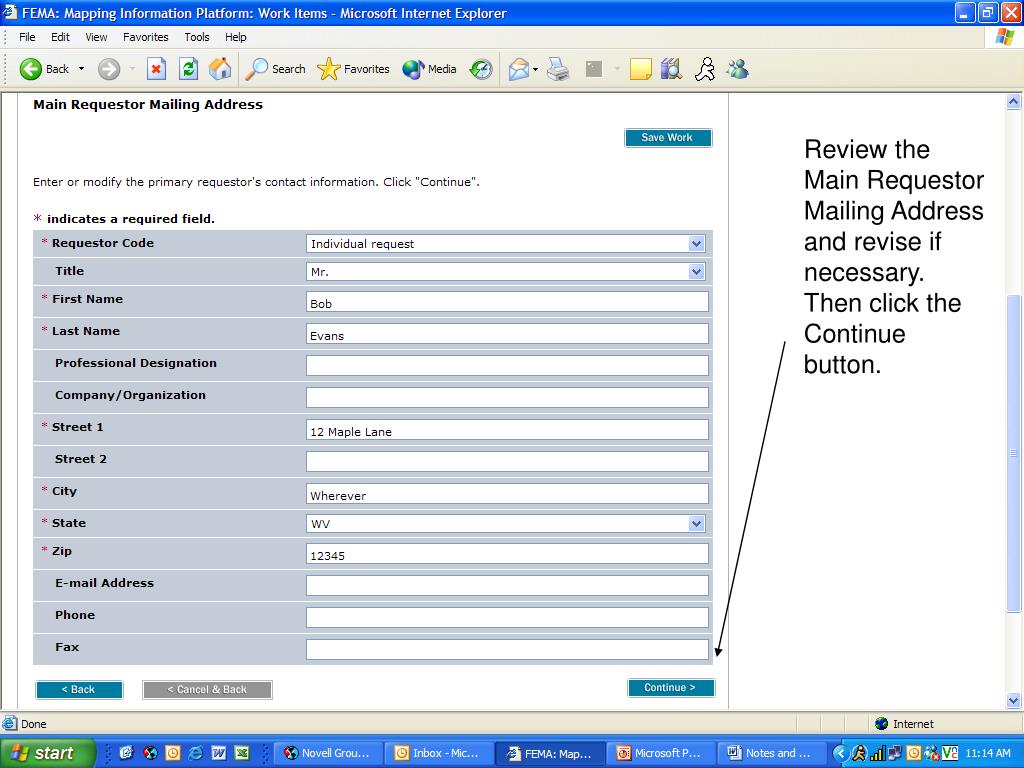This screenshot has height=768, width=1024.
Task: Open the Favorites menu
Action: tap(146, 37)
